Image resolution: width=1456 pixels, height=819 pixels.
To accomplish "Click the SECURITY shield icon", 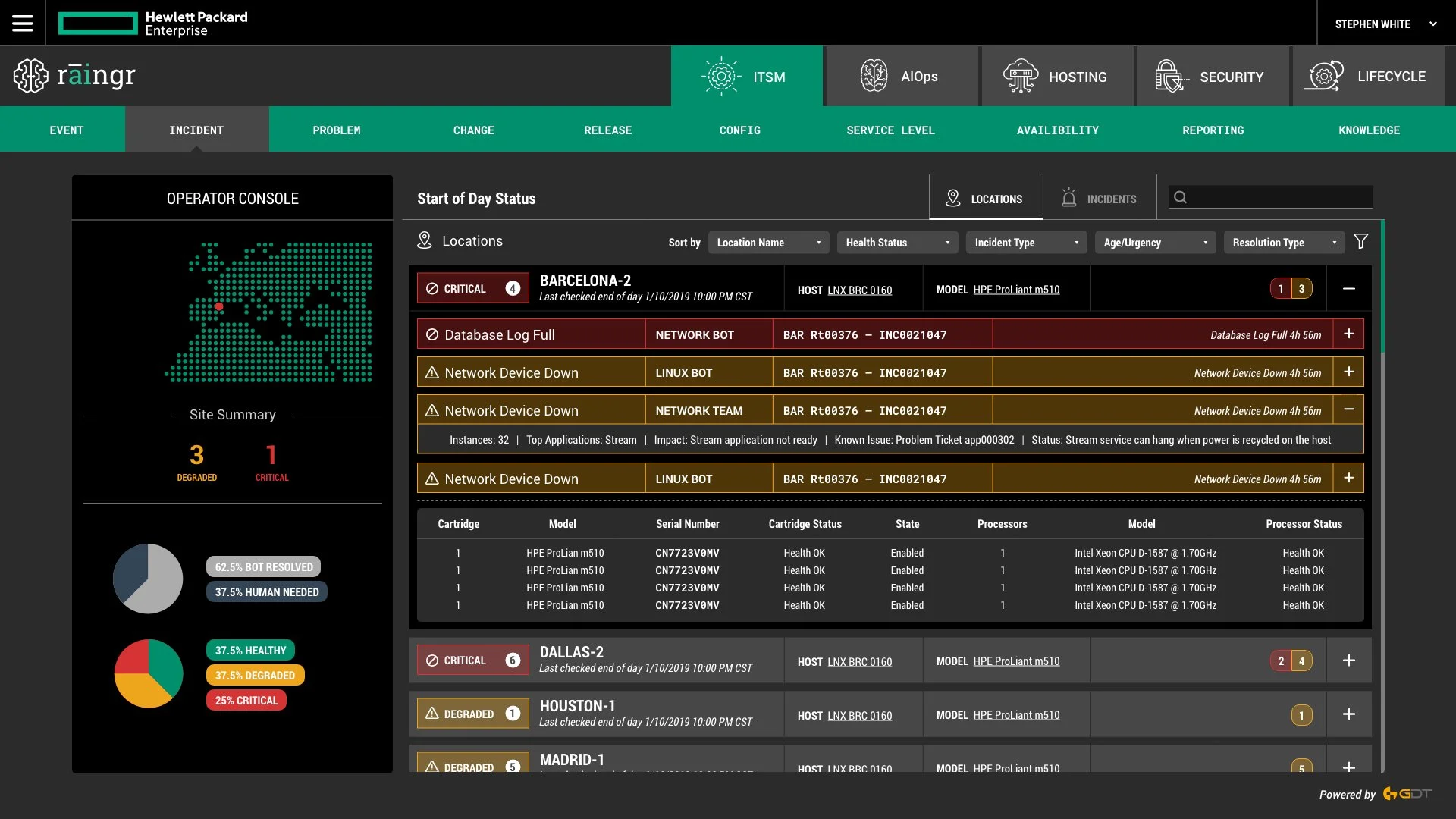I will click(1169, 76).
